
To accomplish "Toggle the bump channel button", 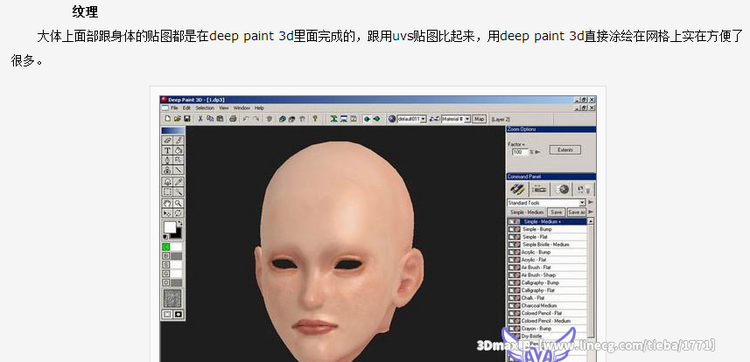I will coord(166,256).
